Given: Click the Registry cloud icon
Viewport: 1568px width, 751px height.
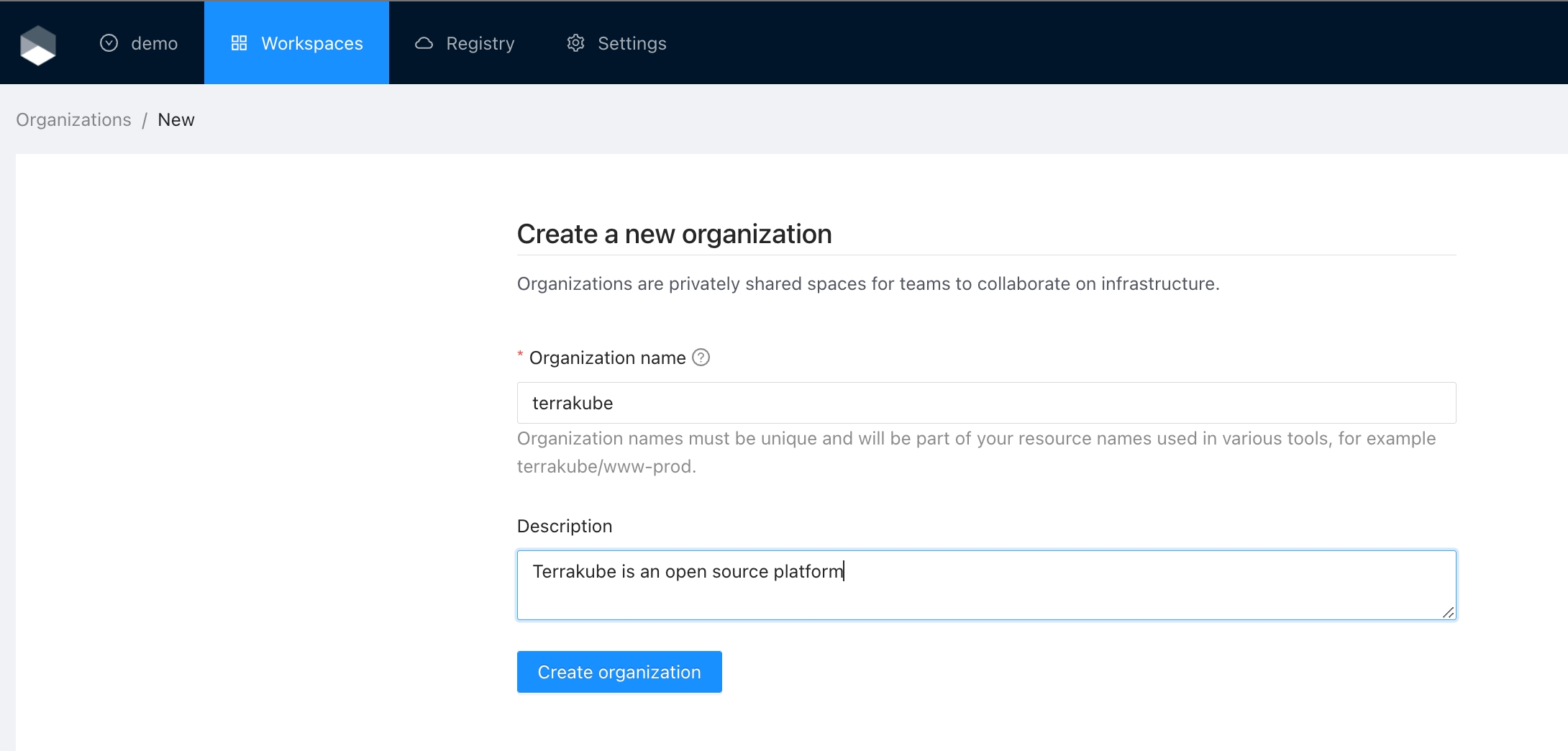Looking at the screenshot, I should [424, 43].
